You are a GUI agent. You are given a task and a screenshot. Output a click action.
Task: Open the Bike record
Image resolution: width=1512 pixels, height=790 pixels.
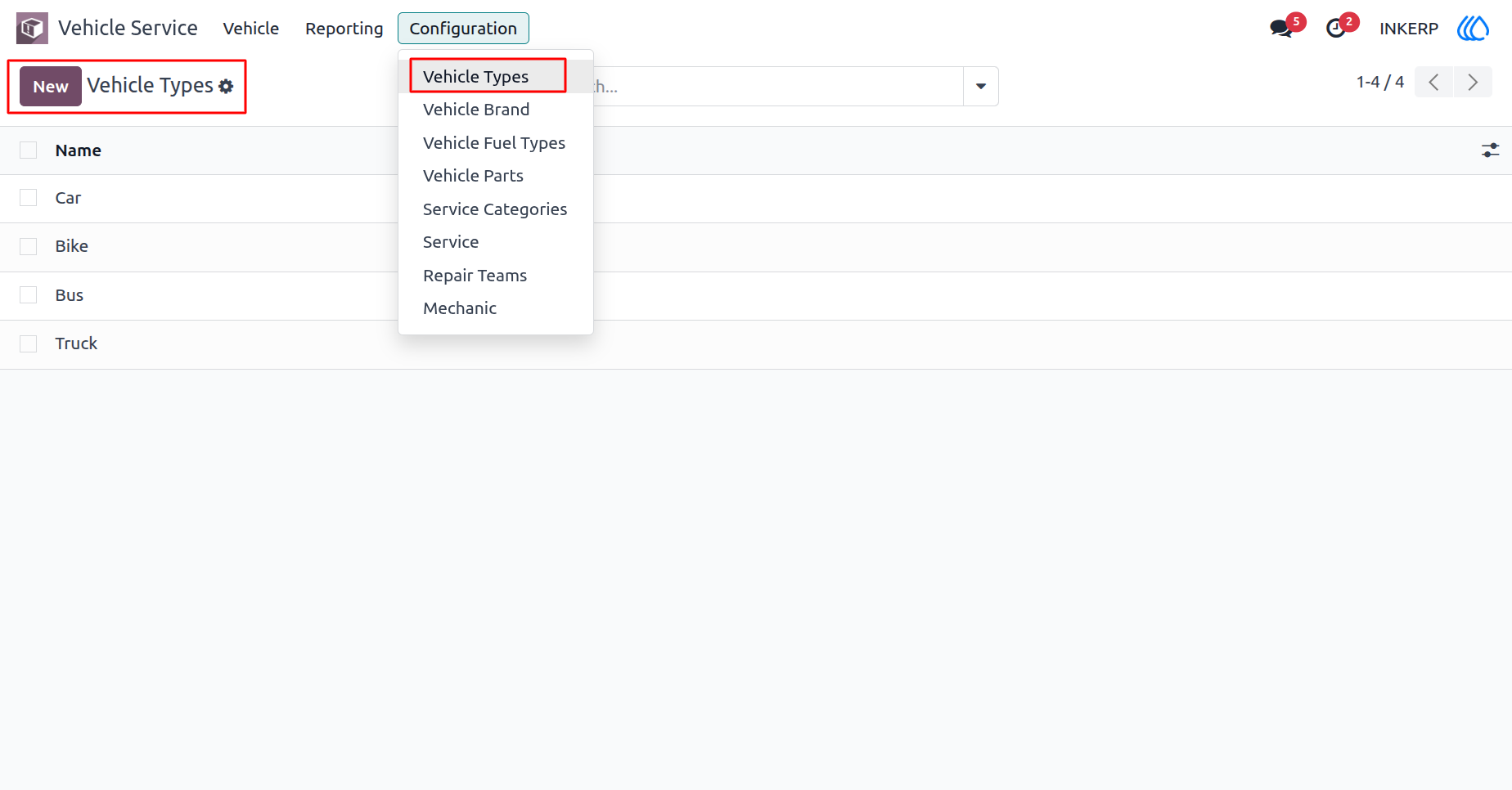pyautogui.click(x=72, y=246)
